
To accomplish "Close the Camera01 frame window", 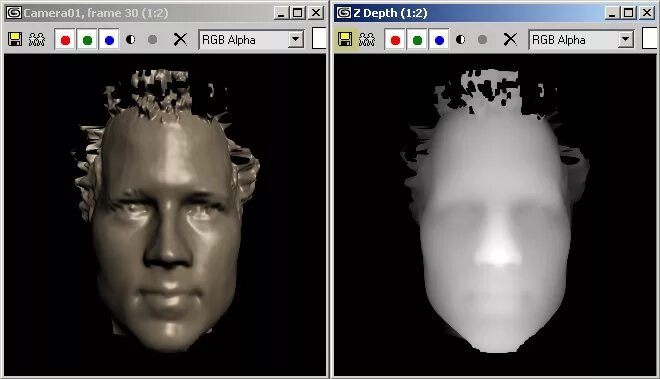I will pyautogui.click(x=316, y=13).
